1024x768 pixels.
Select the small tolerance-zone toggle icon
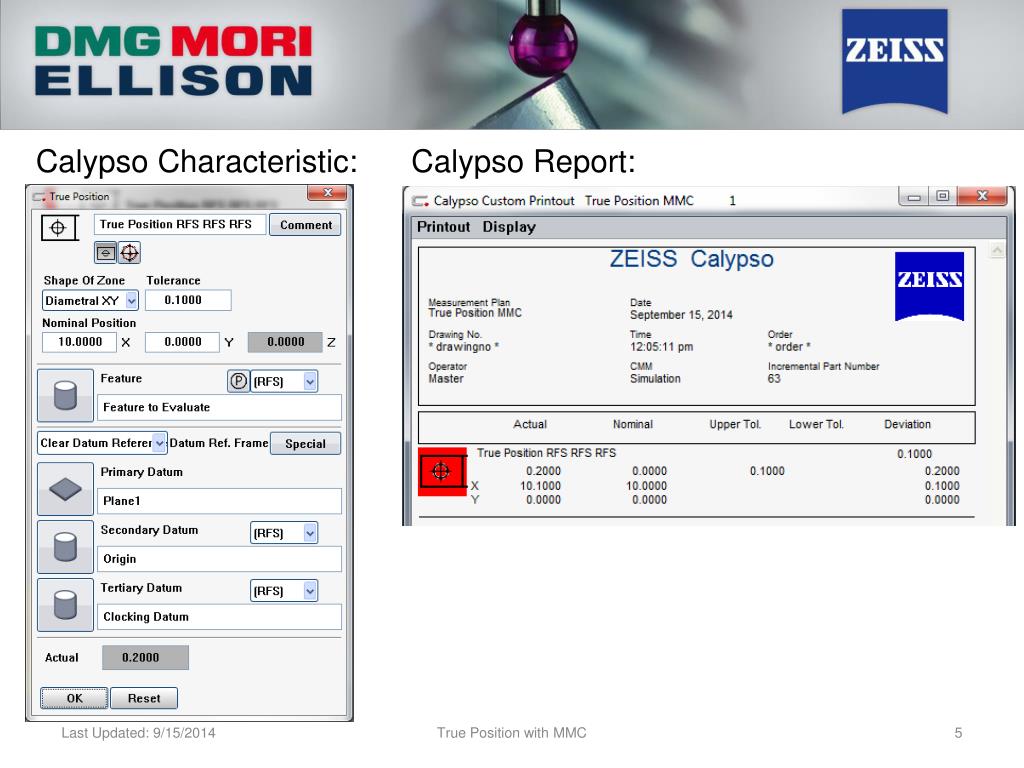tap(106, 253)
